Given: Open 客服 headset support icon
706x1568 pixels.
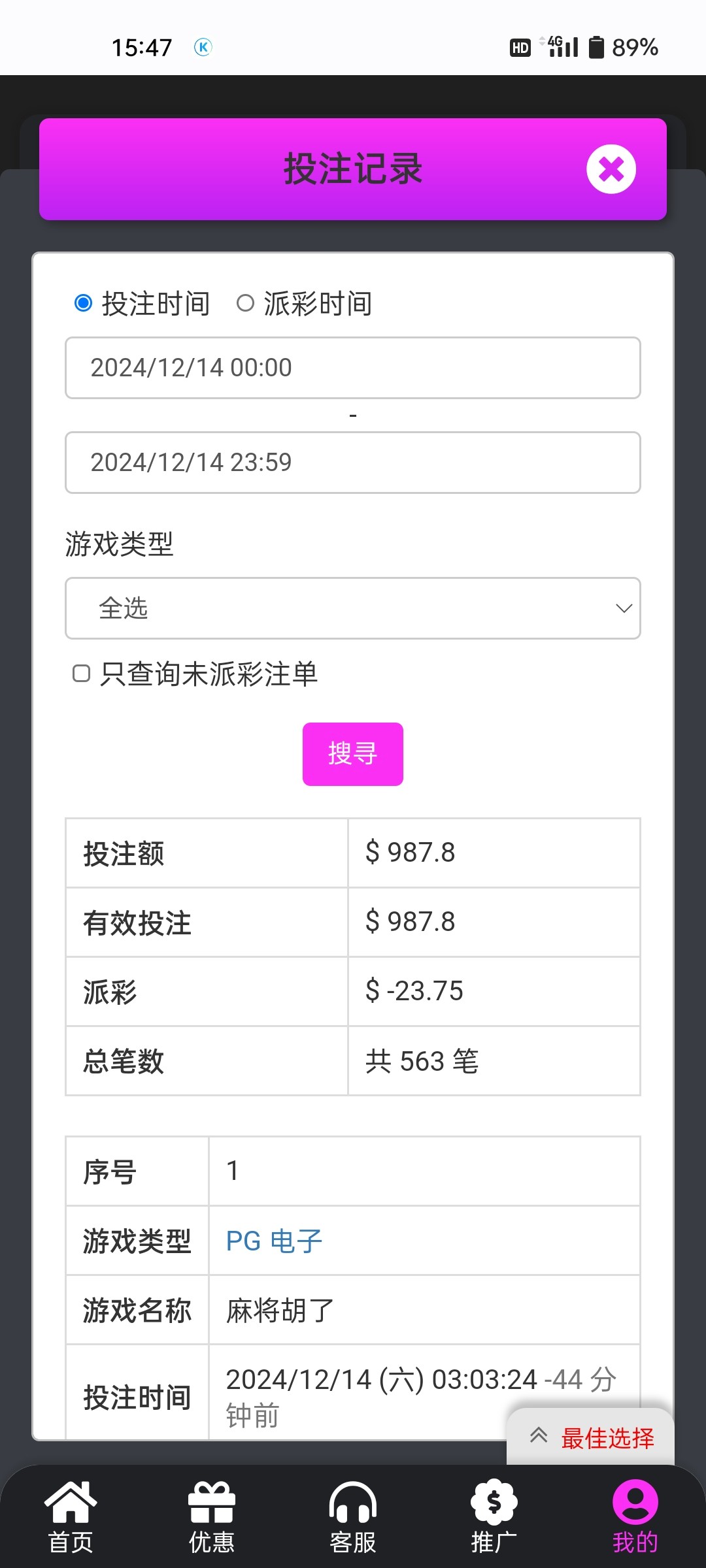Looking at the screenshot, I should click(353, 1503).
